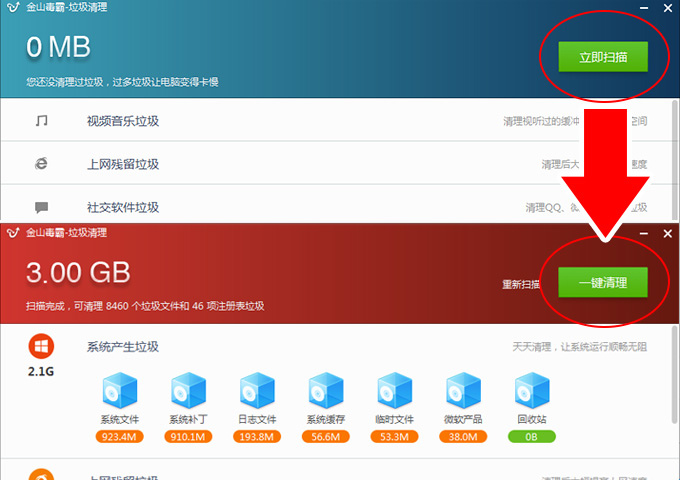Image resolution: width=680 pixels, height=480 pixels.
Task: Select the 系统文件 cube icon
Action: [x=120, y=390]
